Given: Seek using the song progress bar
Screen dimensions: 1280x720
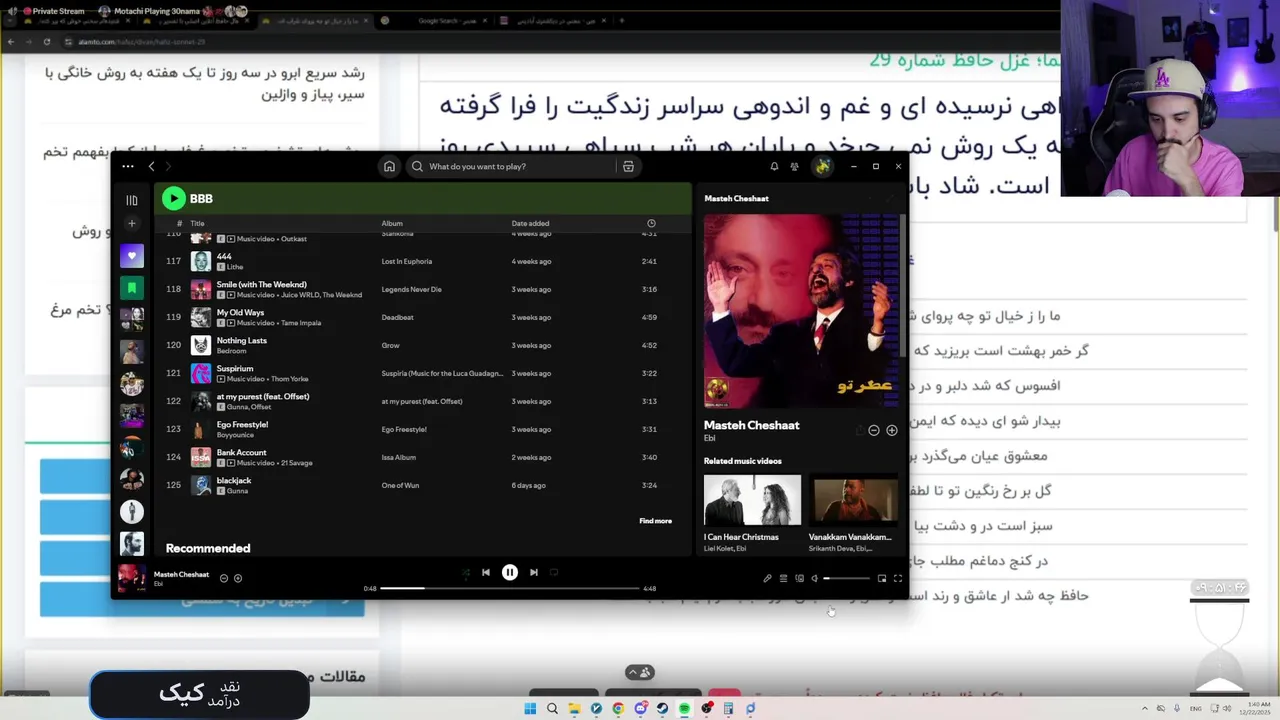Looking at the screenshot, I should click(x=509, y=588).
